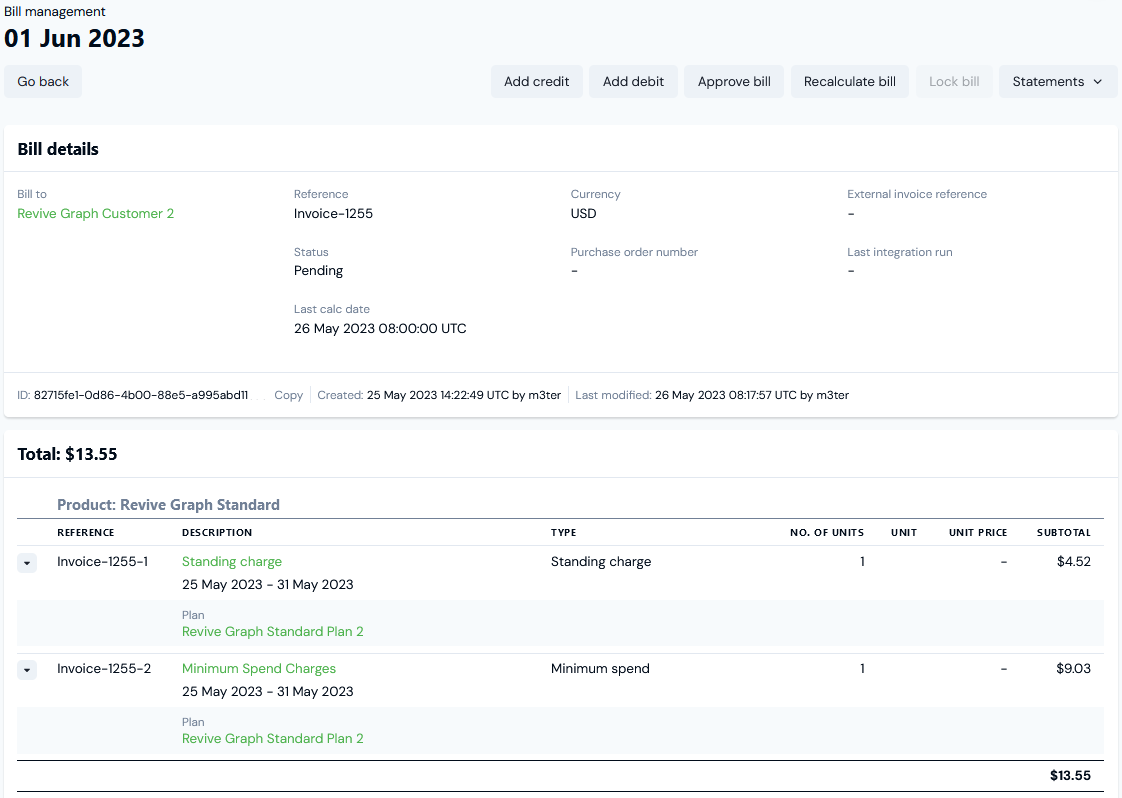Expand the Invoice-1255-1 line item arrow
Screen dimensions: 1122x798
point(27,563)
